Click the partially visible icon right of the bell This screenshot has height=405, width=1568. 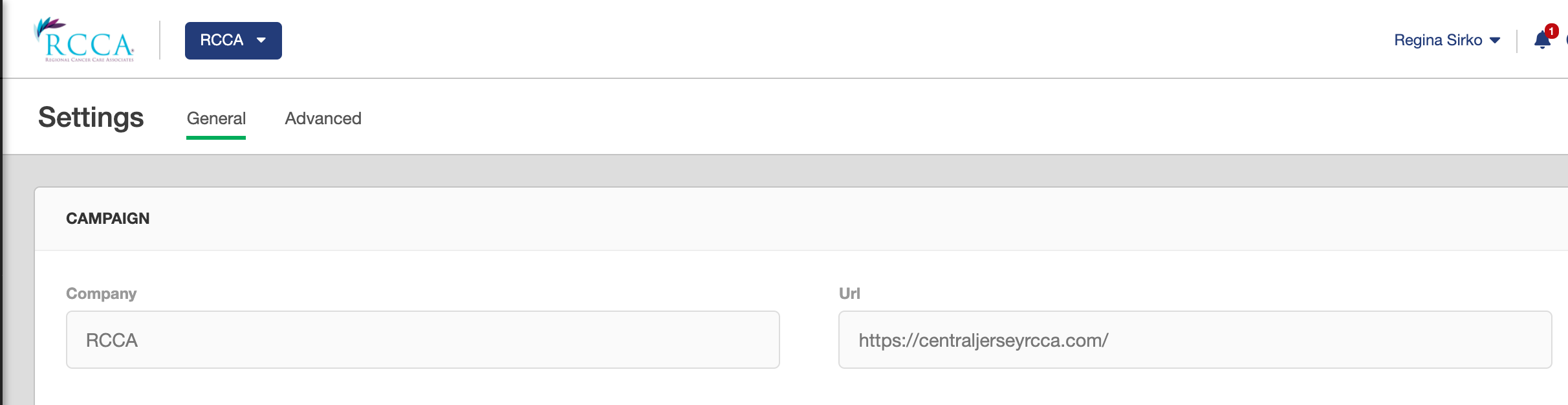point(1566,40)
